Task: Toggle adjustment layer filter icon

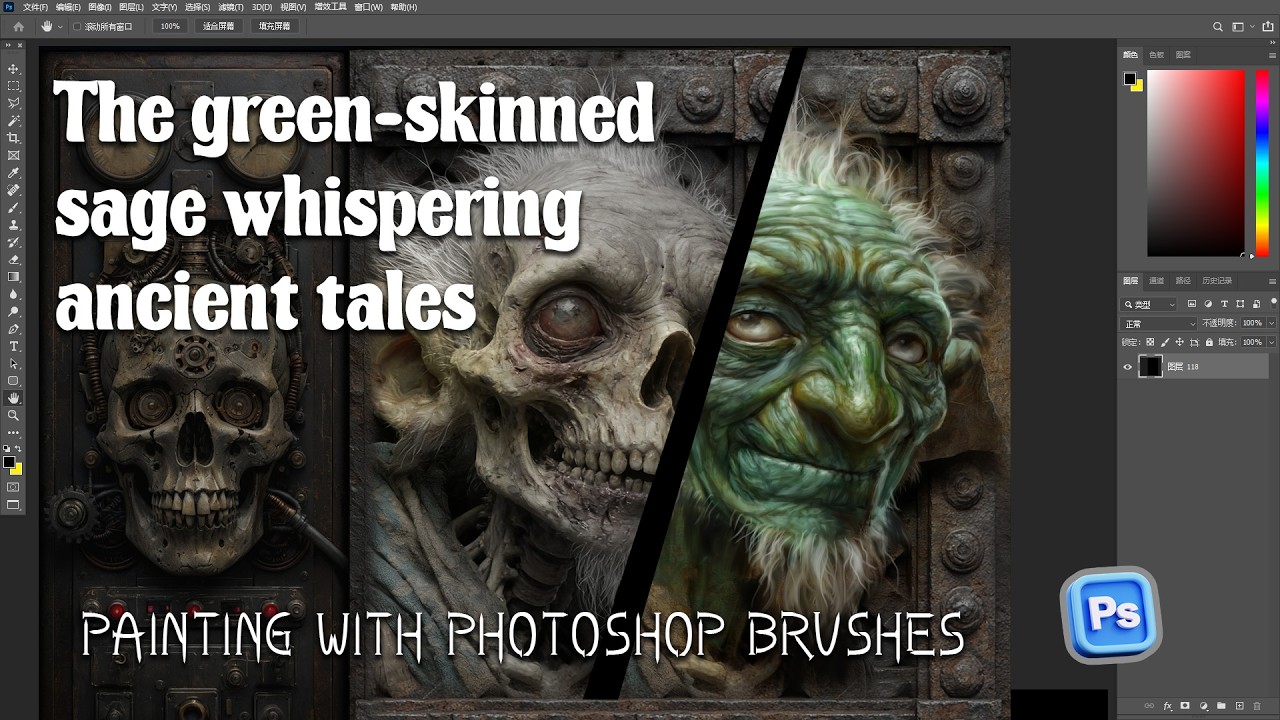Action: 1208,304
